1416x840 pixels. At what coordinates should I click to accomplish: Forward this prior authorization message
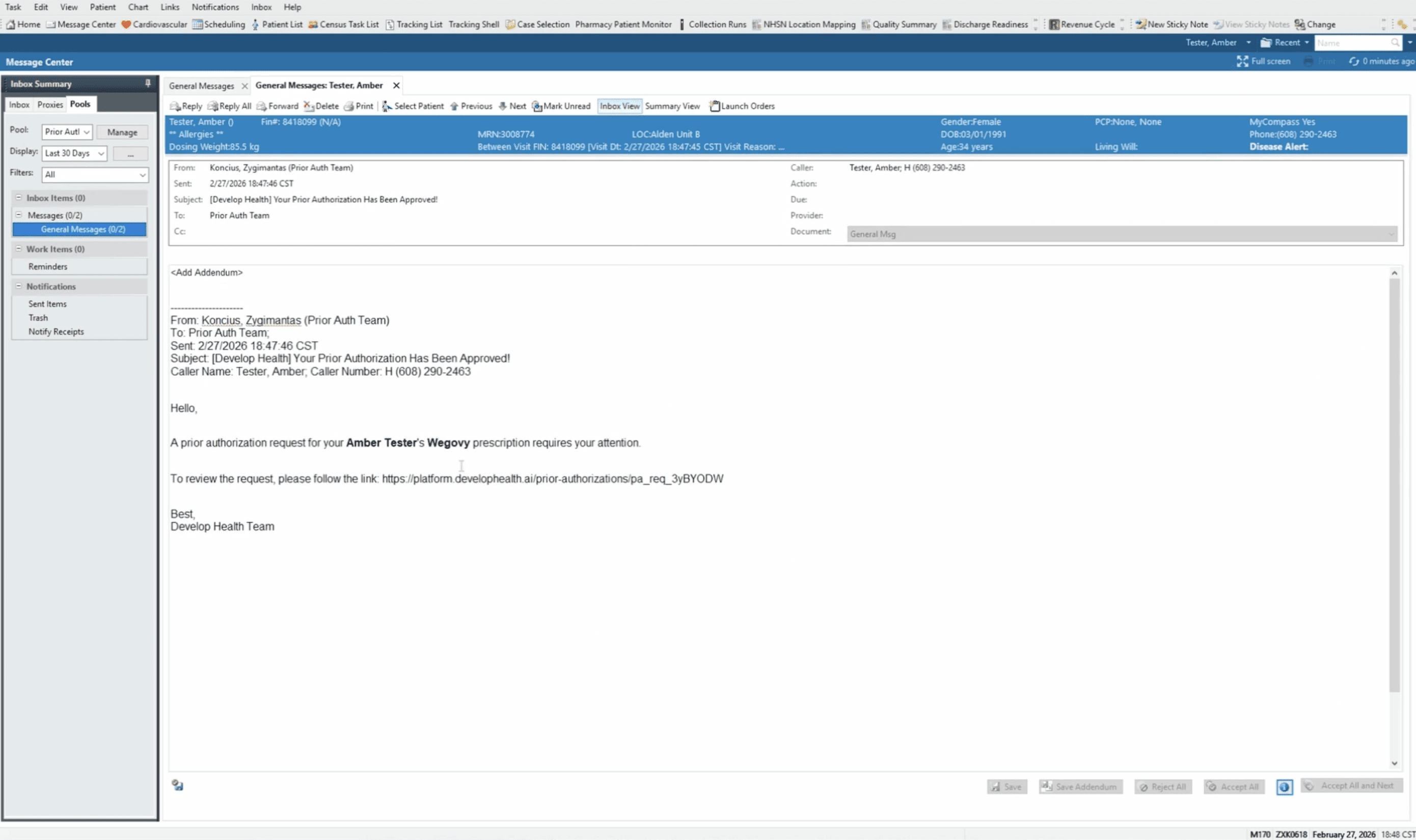[278, 106]
